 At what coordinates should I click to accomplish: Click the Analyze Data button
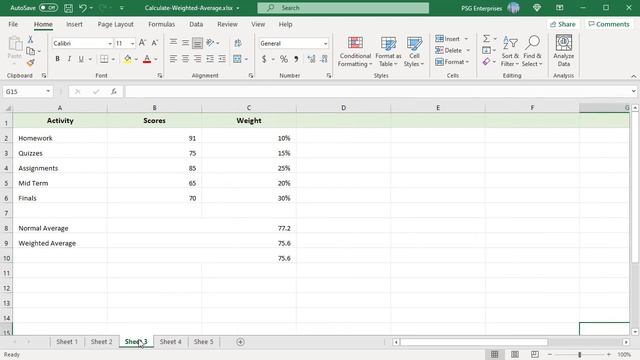point(564,52)
